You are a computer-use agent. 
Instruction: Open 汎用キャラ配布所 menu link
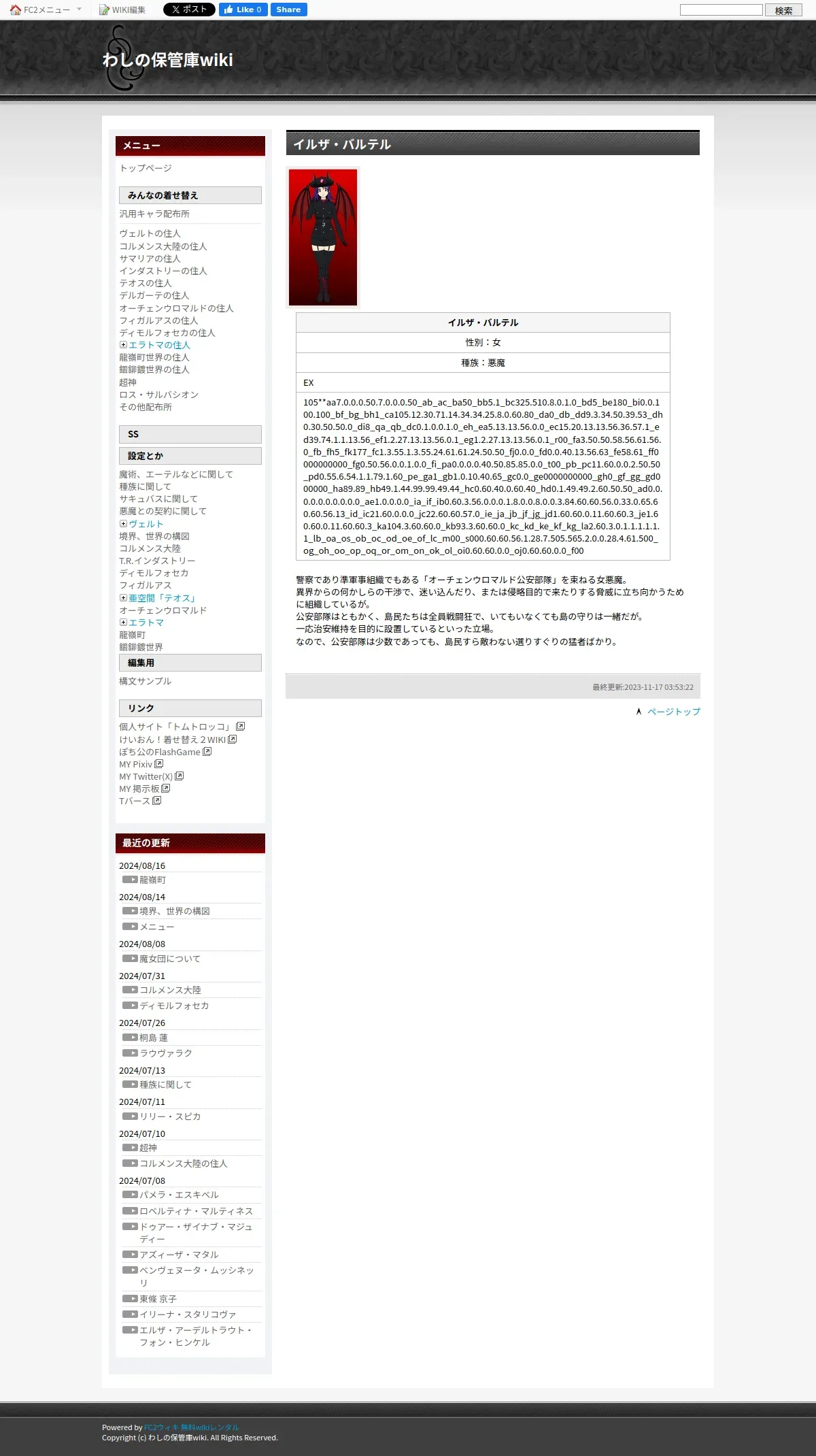pyautogui.click(x=154, y=214)
